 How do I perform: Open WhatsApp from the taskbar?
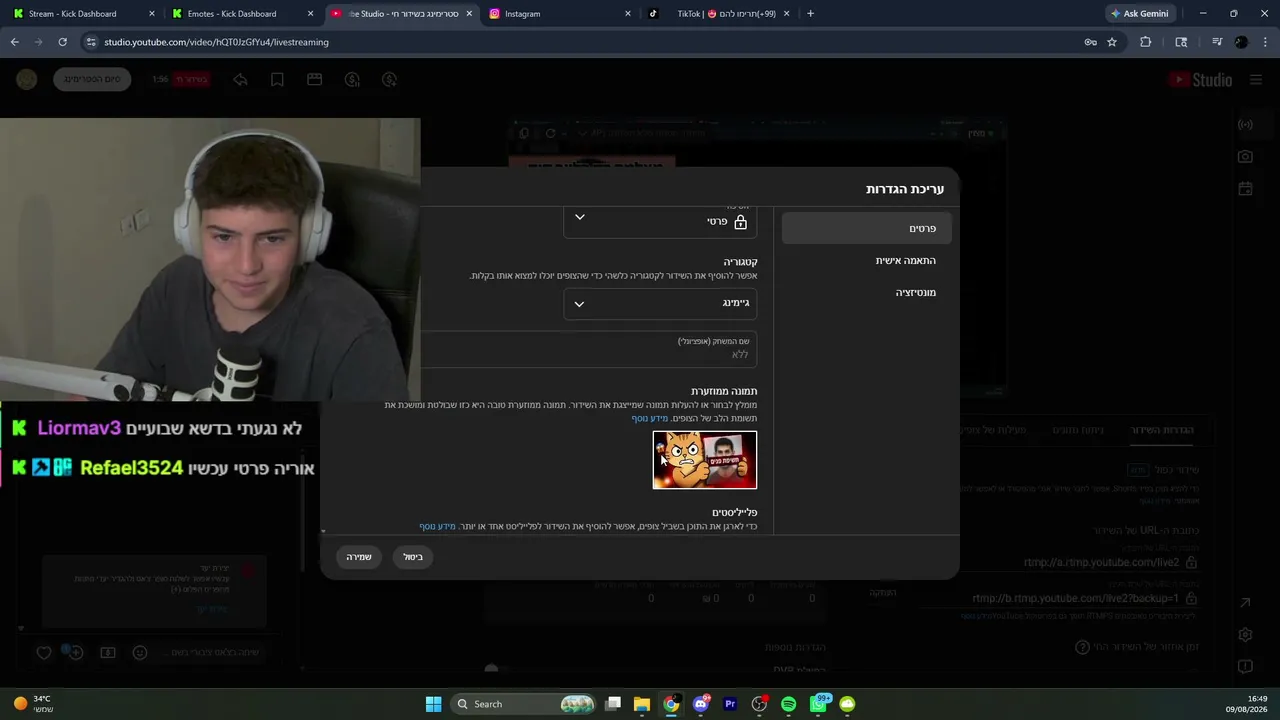pyautogui.click(x=818, y=704)
